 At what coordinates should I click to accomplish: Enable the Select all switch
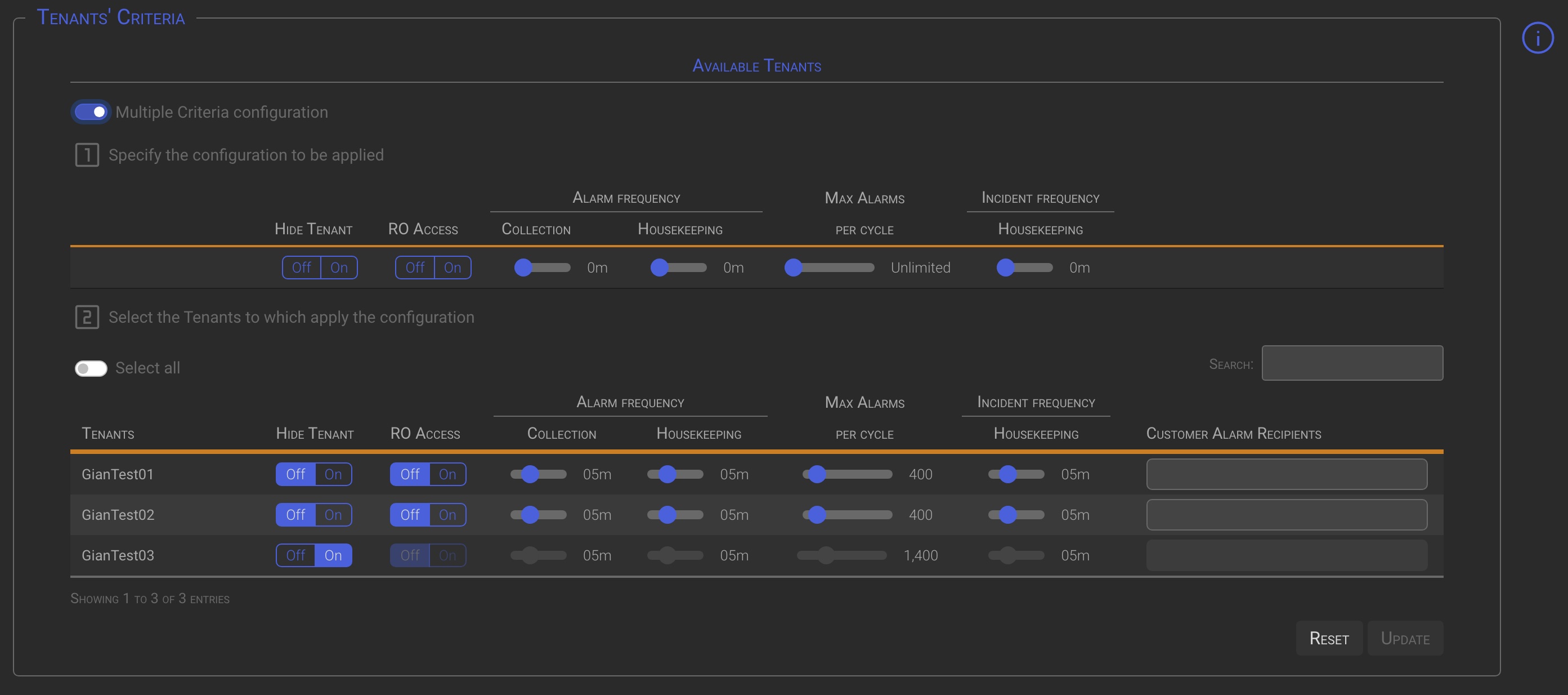point(91,368)
